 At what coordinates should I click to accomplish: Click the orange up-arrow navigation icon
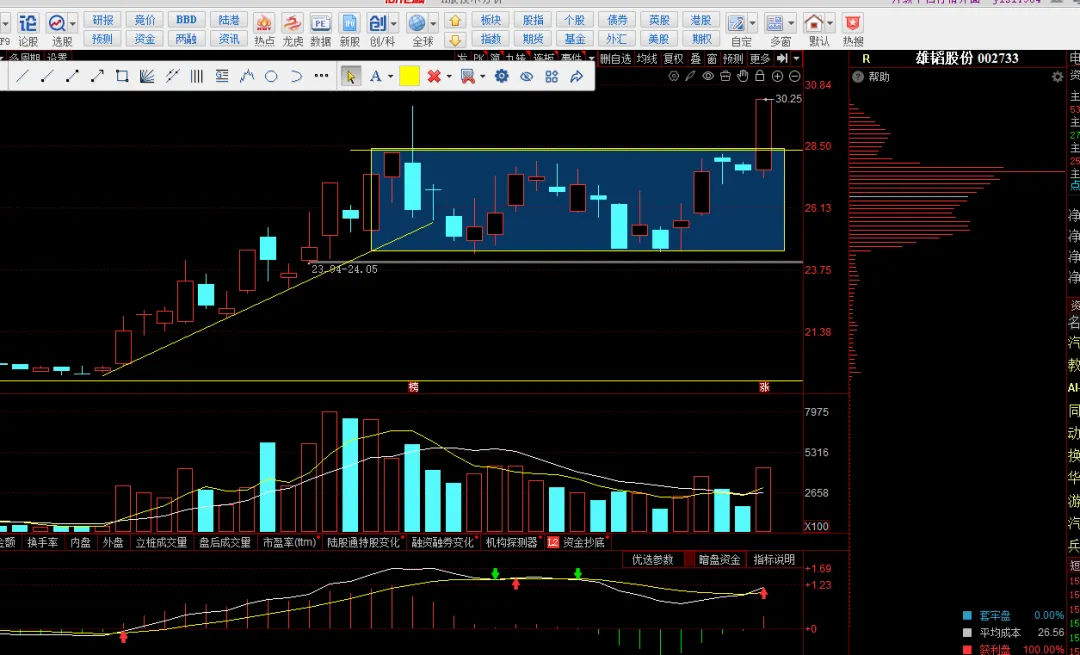[455, 21]
